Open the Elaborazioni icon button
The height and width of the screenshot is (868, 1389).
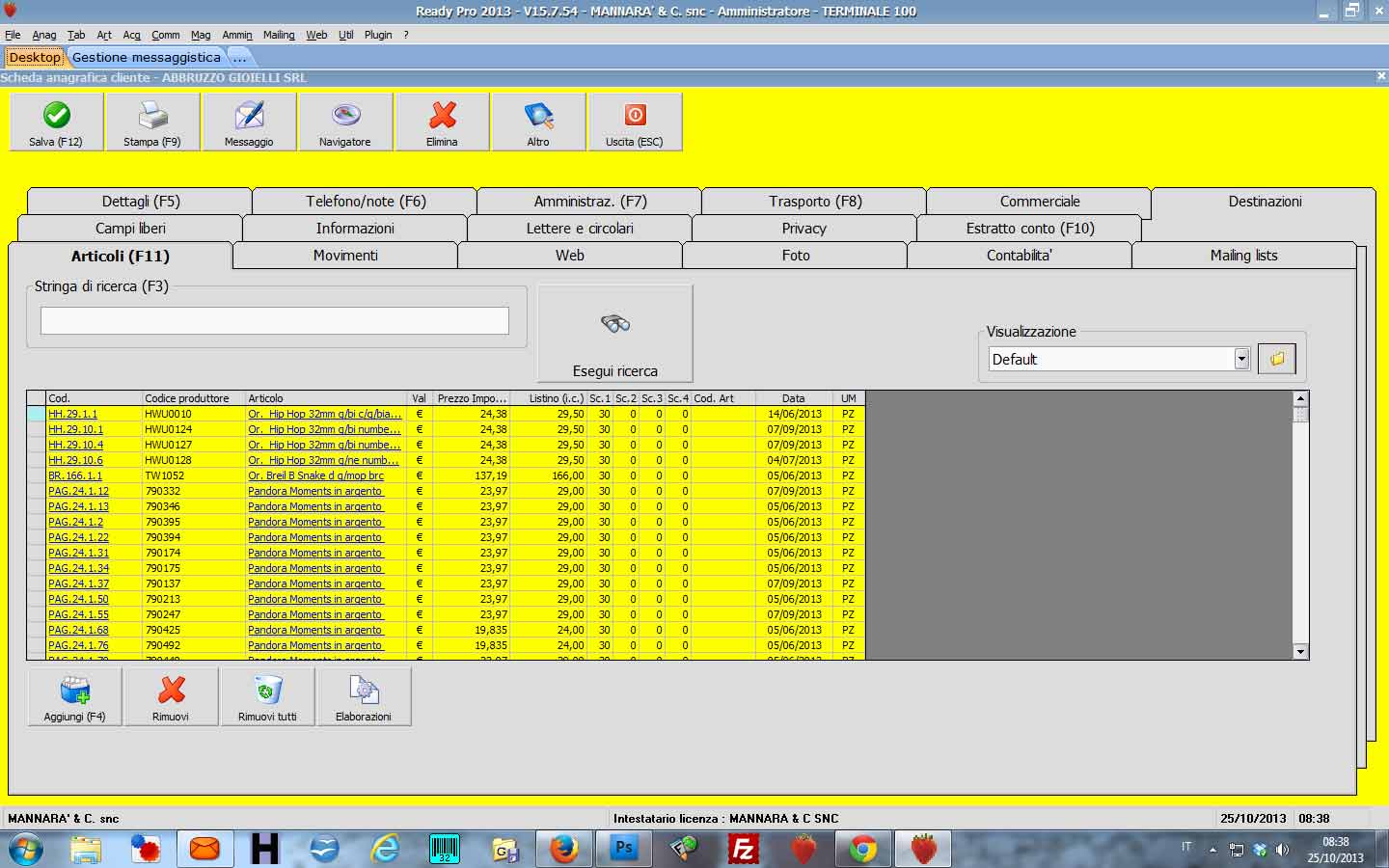[x=364, y=691]
